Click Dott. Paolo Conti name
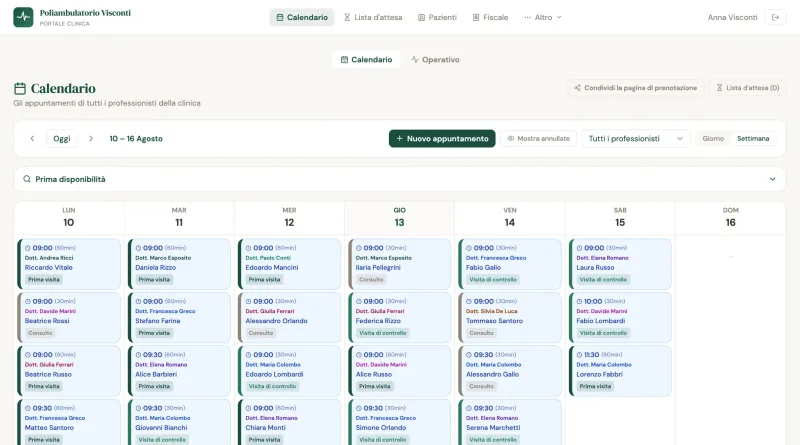The height and width of the screenshot is (445, 800). (268, 258)
